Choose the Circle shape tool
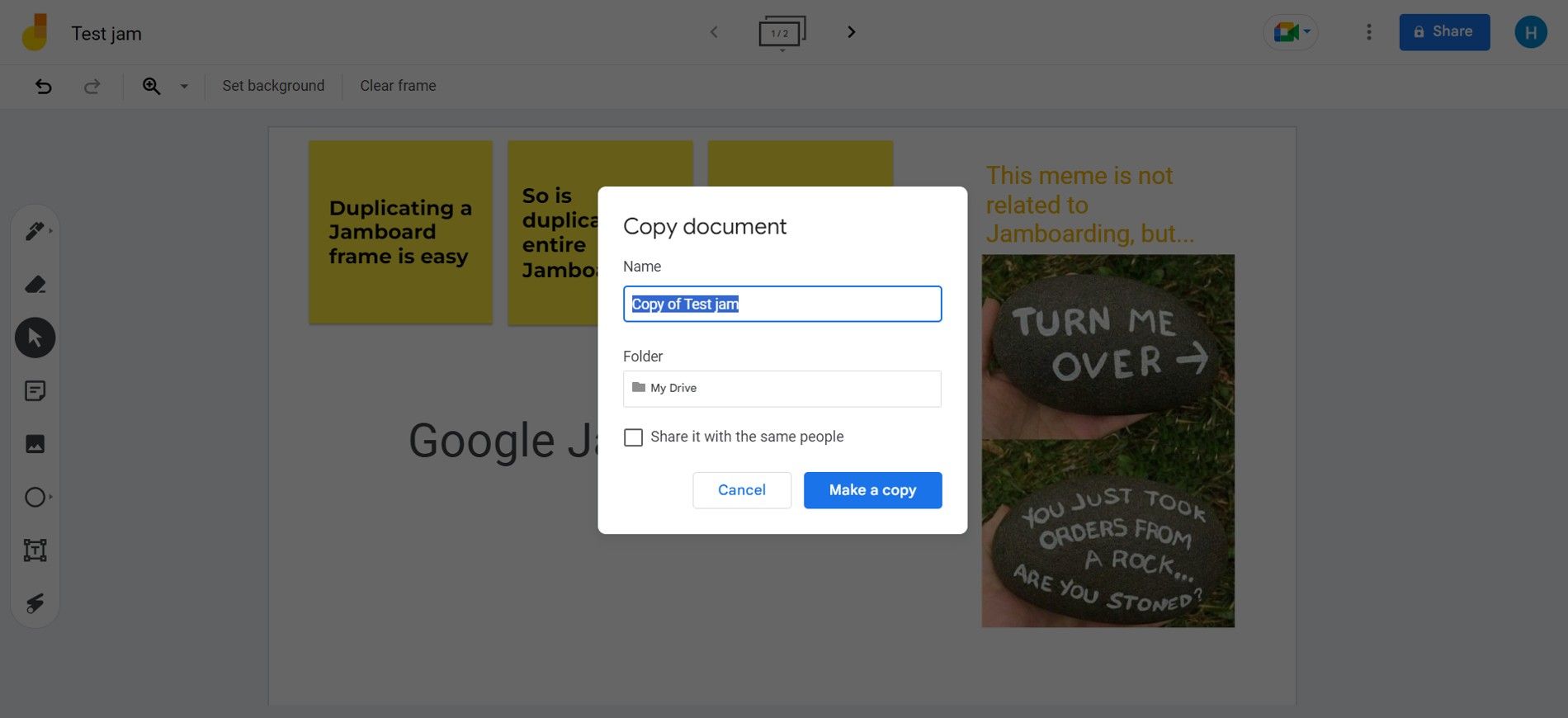Viewport: 1568px width, 718px height. click(x=35, y=497)
